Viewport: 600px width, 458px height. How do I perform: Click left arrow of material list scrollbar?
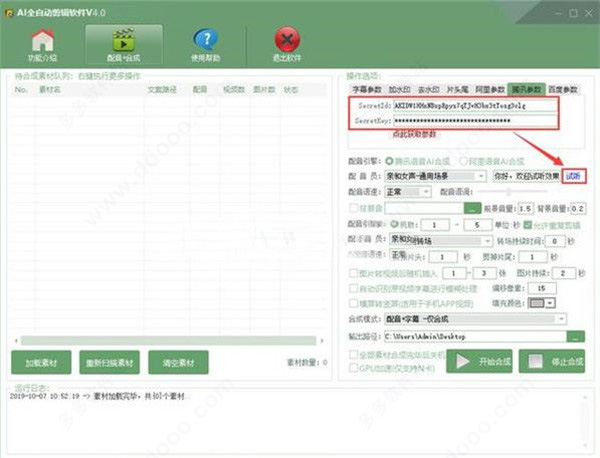pos(16,341)
